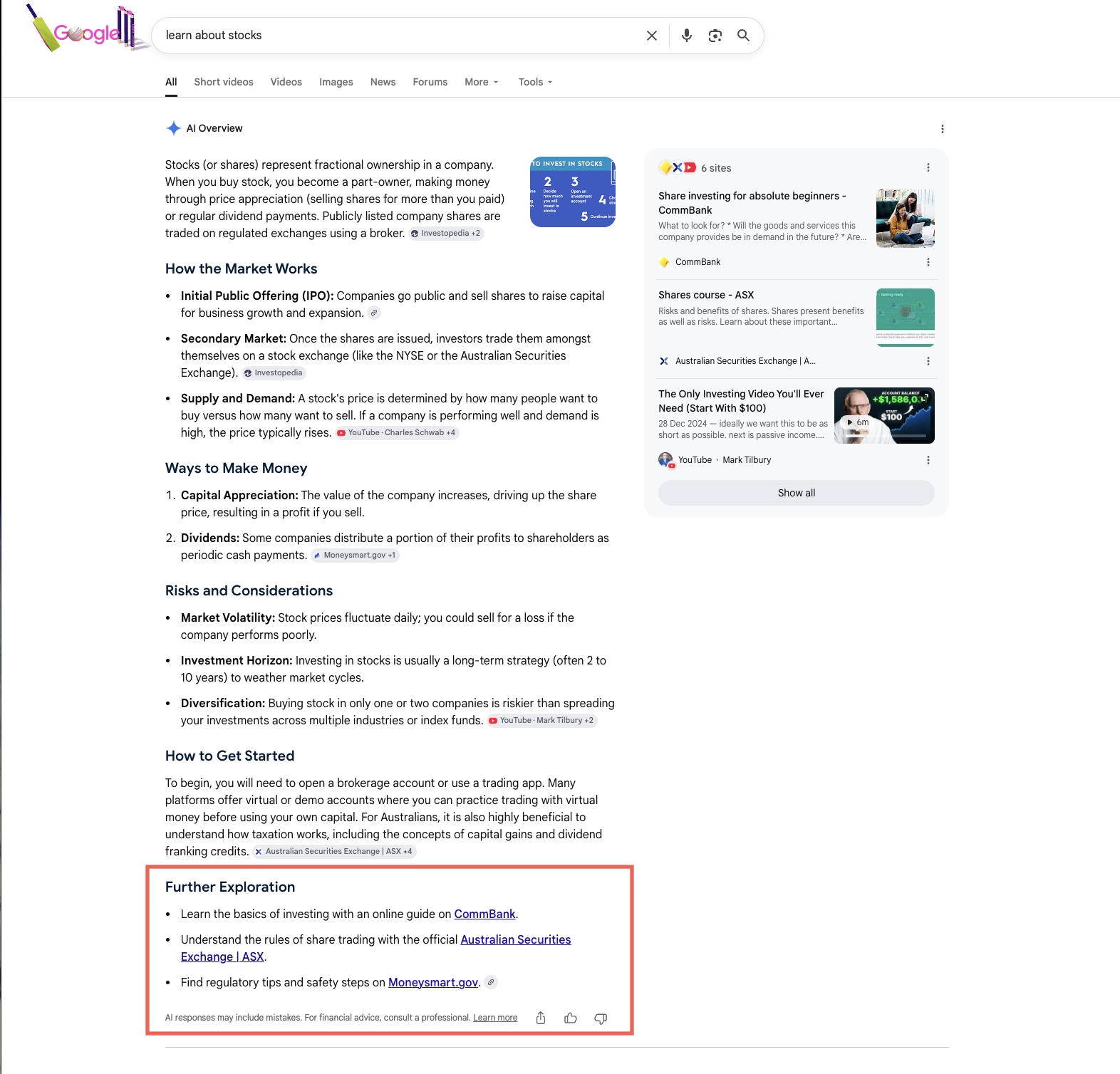Click the 'How to Get Started' heading

click(x=230, y=756)
